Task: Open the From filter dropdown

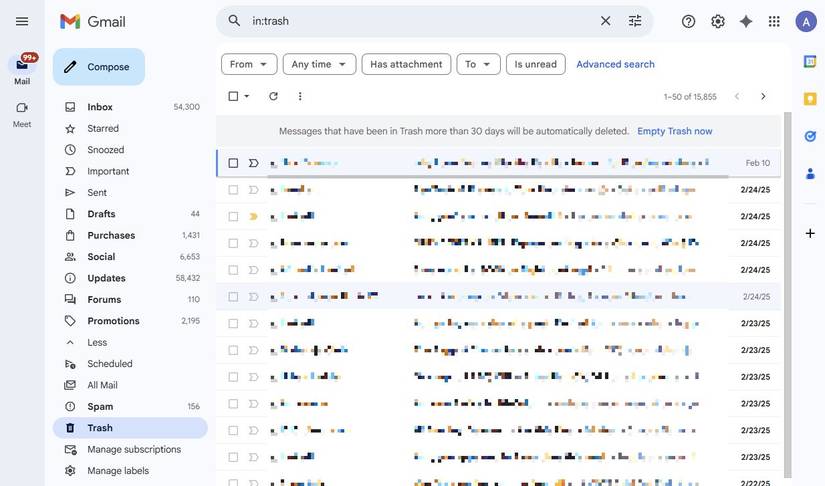Action: (249, 64)
